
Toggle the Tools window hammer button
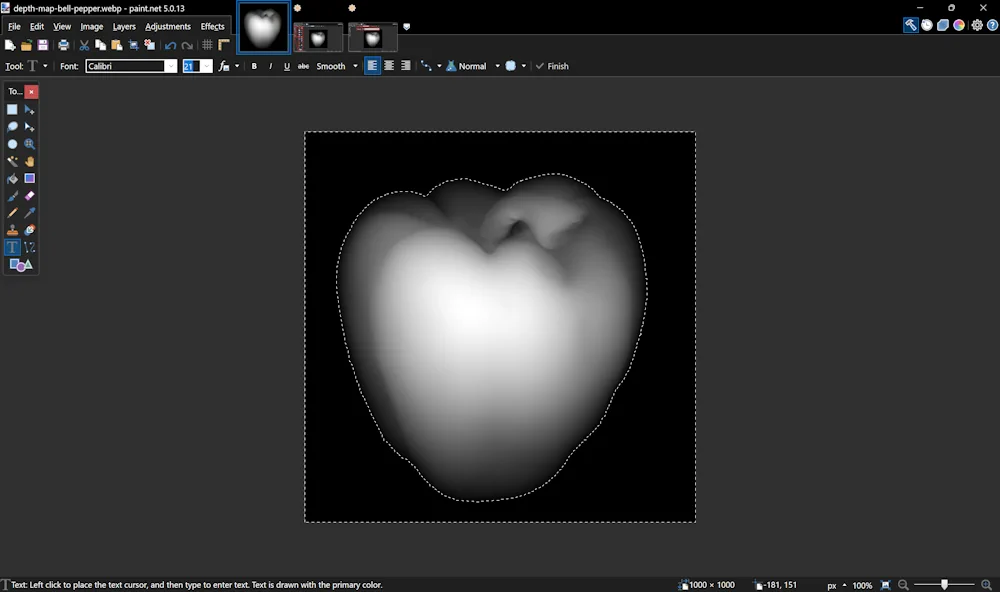click(x=911, y=26)
